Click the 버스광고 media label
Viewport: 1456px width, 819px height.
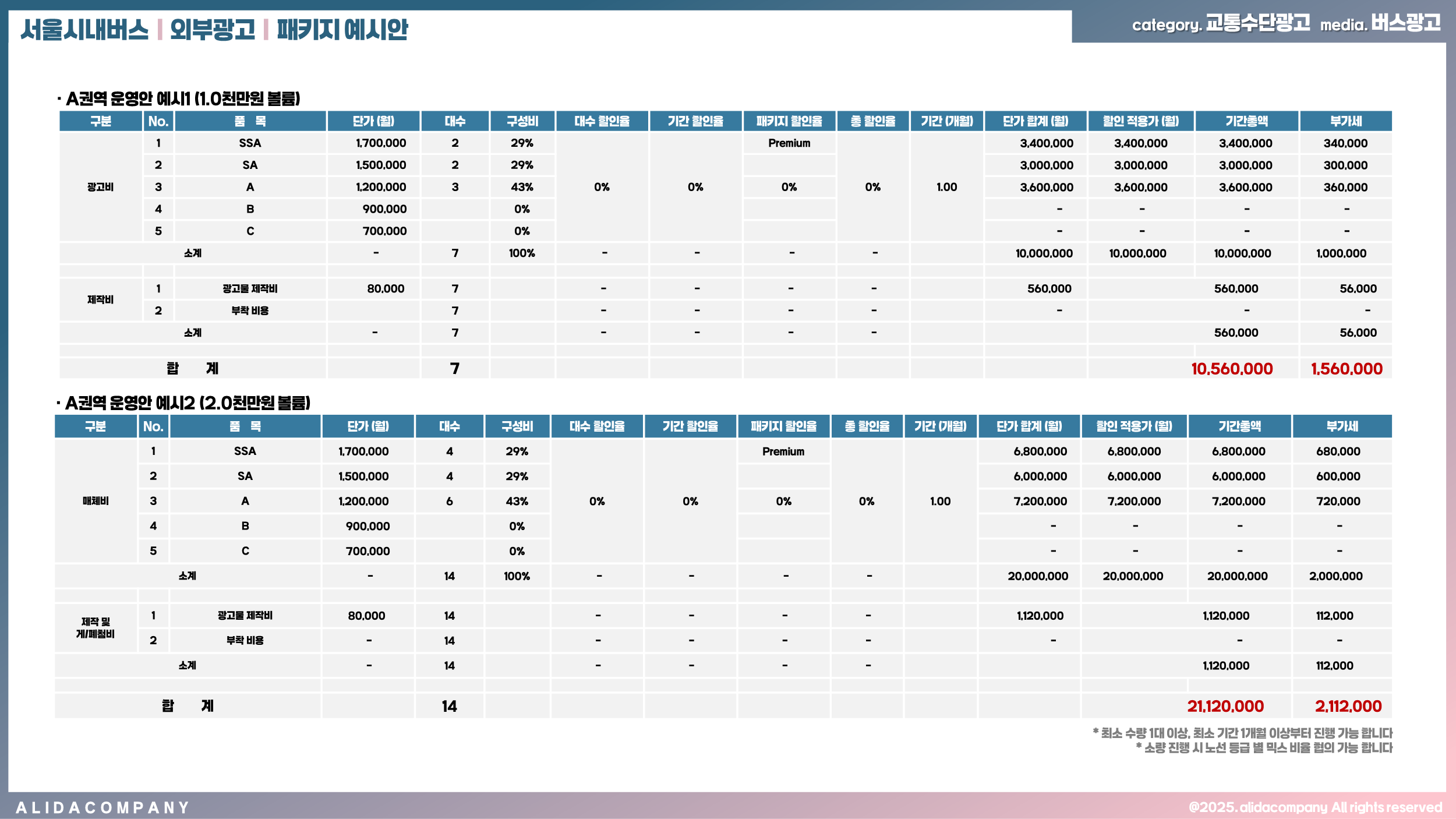(x=1405, y=23)
